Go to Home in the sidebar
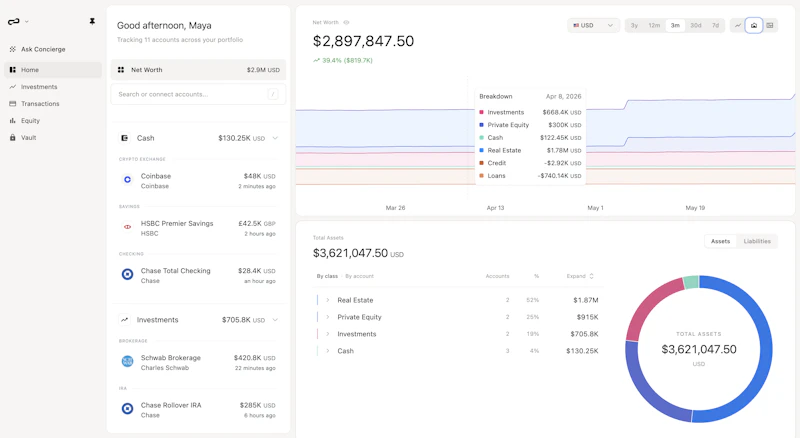 (53, 70)
